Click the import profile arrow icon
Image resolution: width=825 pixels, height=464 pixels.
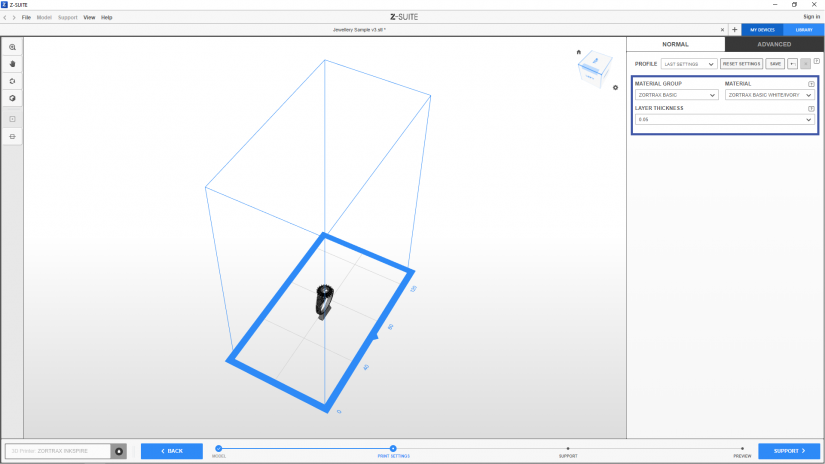coord(794,63)
